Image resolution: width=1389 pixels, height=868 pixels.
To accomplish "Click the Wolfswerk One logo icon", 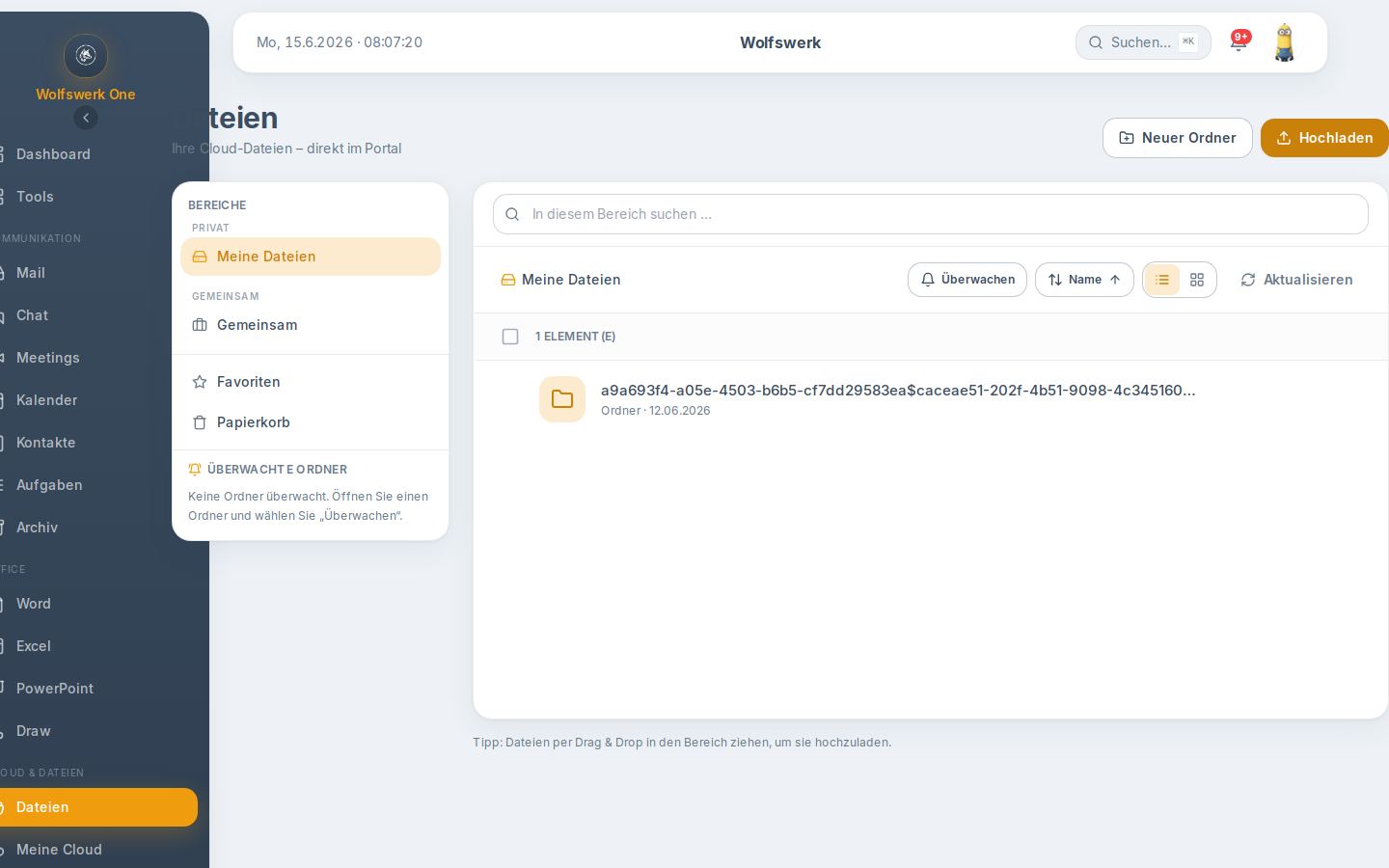I will pyautogui.click(x=86, y=55).
